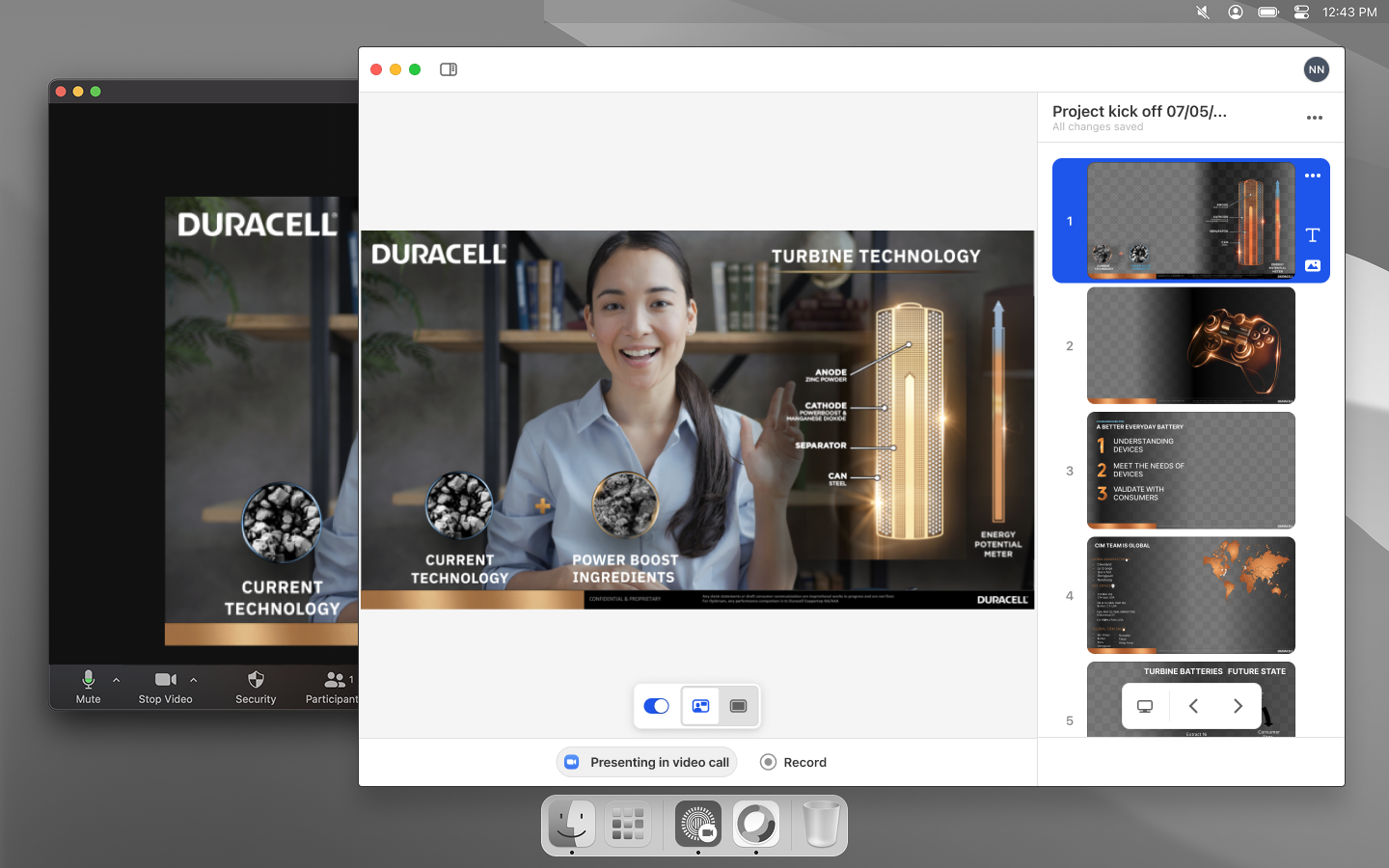The height and width of the screenshot is (868, 1389).
Task: Select slide 1 thumbnail
Action: pyautogui.click(x=1191, y=221)
